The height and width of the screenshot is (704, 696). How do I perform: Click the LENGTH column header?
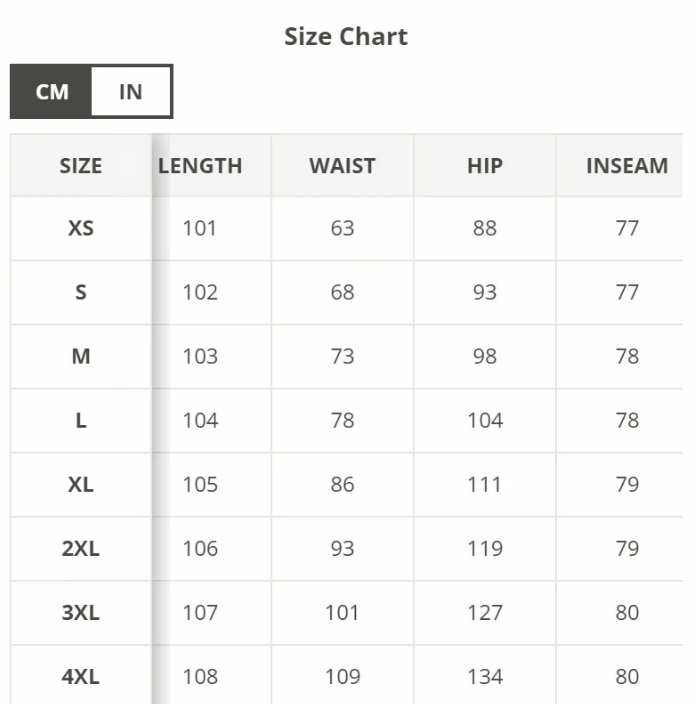pos(200,166)
